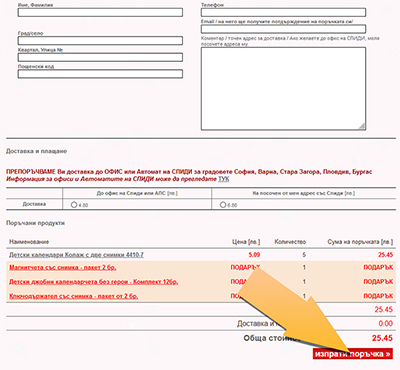Click the Доставка и плащане heading
The height and width of the screenshot is (370, 400).
[36, 151]
